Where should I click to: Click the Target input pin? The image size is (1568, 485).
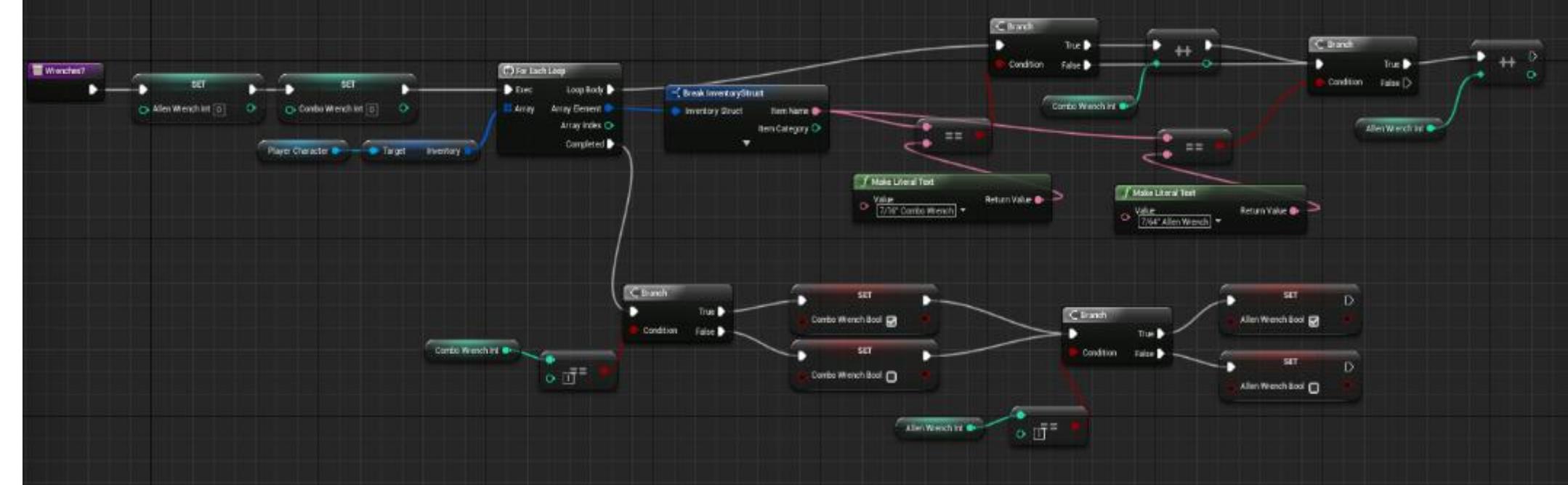(373, 151)
